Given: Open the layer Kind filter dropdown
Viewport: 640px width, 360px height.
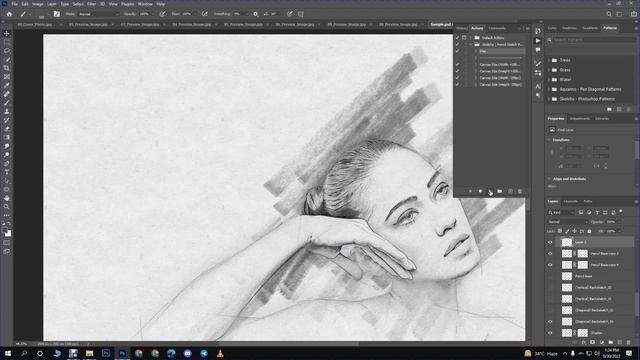Looking at the screenshot, I should [x=561, y=212].
